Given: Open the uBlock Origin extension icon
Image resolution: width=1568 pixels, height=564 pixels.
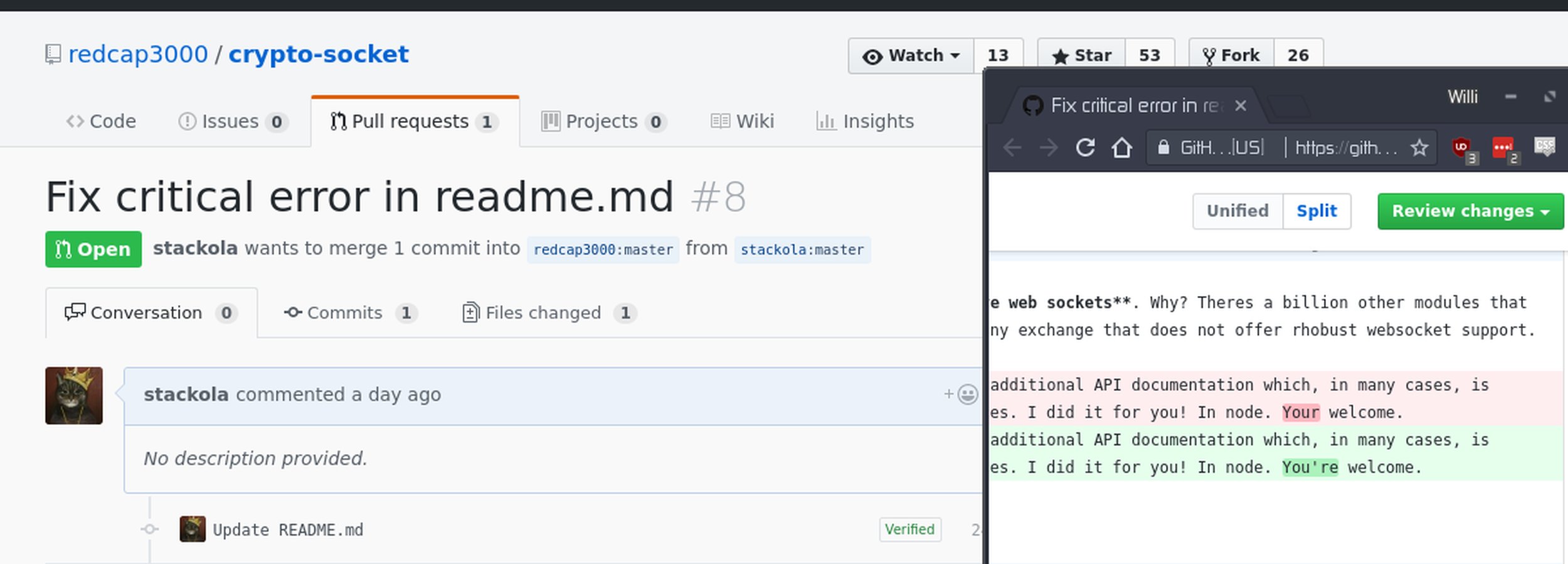Looking at the screenshot, I should click(x=1461, y=148).
